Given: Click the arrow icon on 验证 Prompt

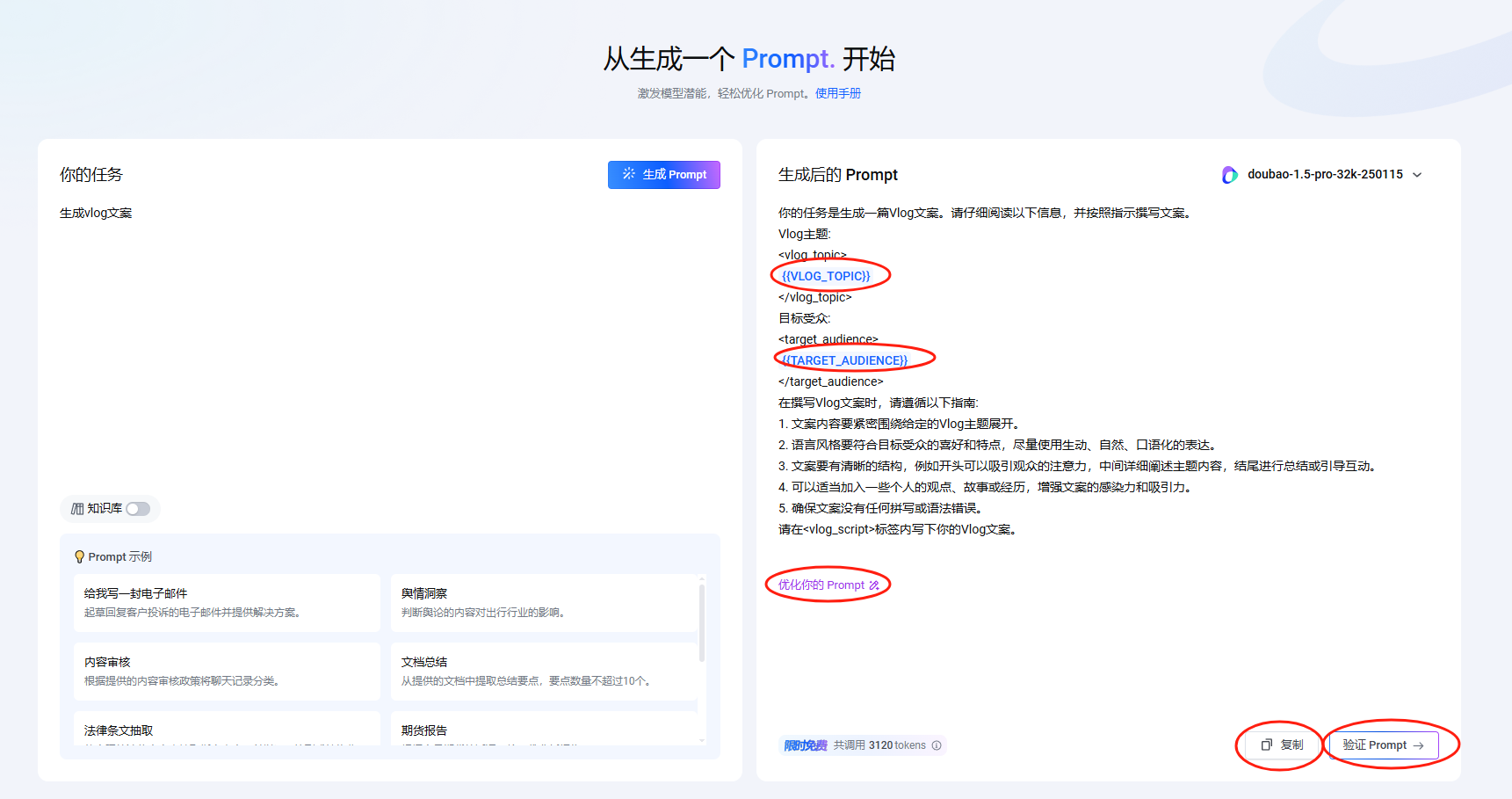Looking at the screenshot, I should (x=1418, y=745).
